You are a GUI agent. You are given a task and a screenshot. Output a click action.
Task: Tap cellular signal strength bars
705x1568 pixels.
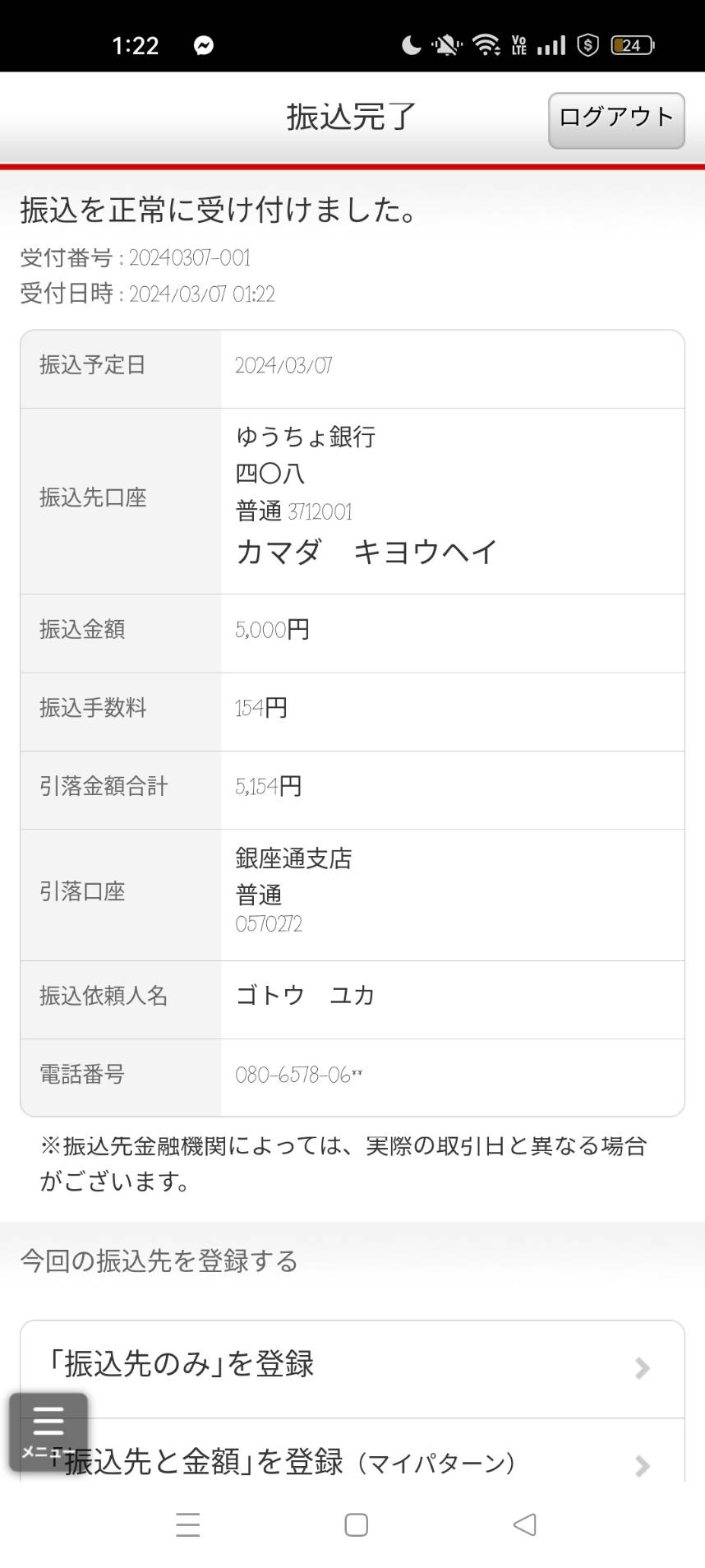(551, 45)
